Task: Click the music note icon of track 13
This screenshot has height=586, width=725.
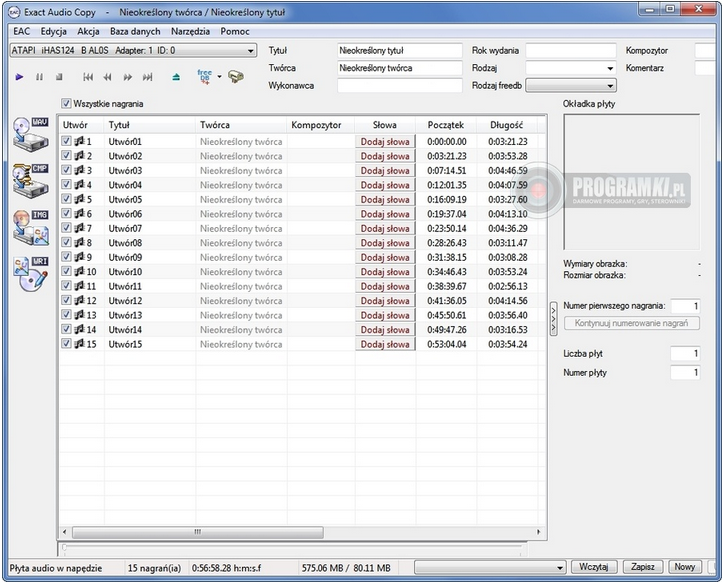Action: point(80,315)
